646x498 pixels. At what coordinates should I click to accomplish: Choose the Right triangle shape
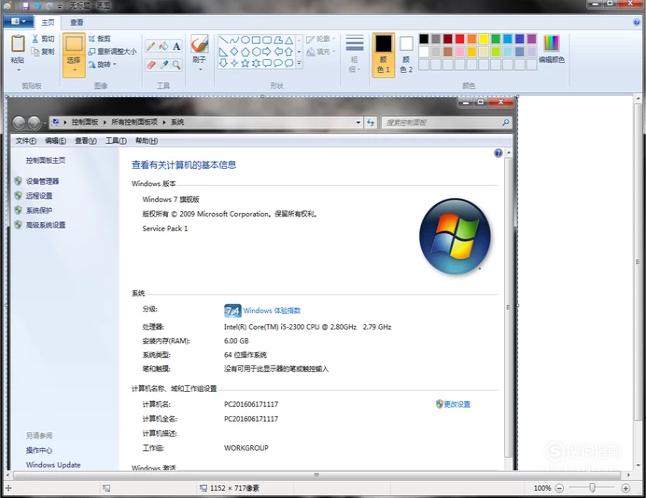pos(223,52)
